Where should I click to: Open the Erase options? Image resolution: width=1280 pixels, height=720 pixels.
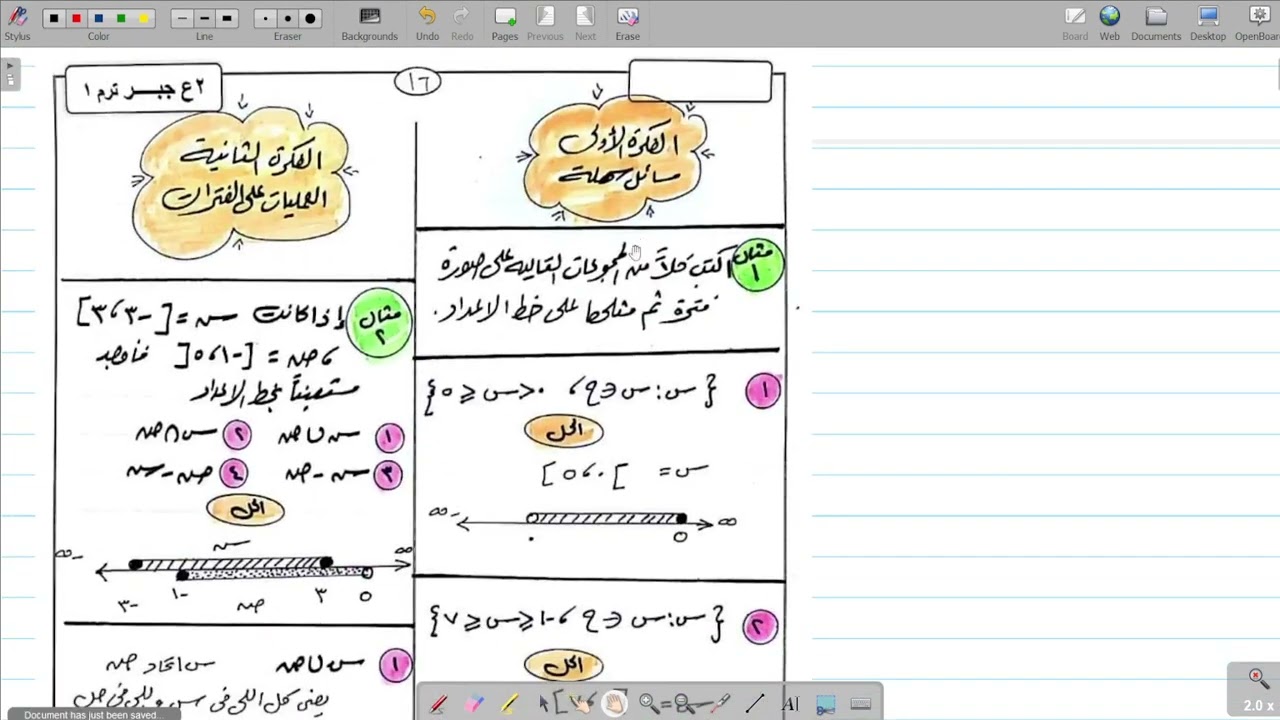click(x=628, y=22)
